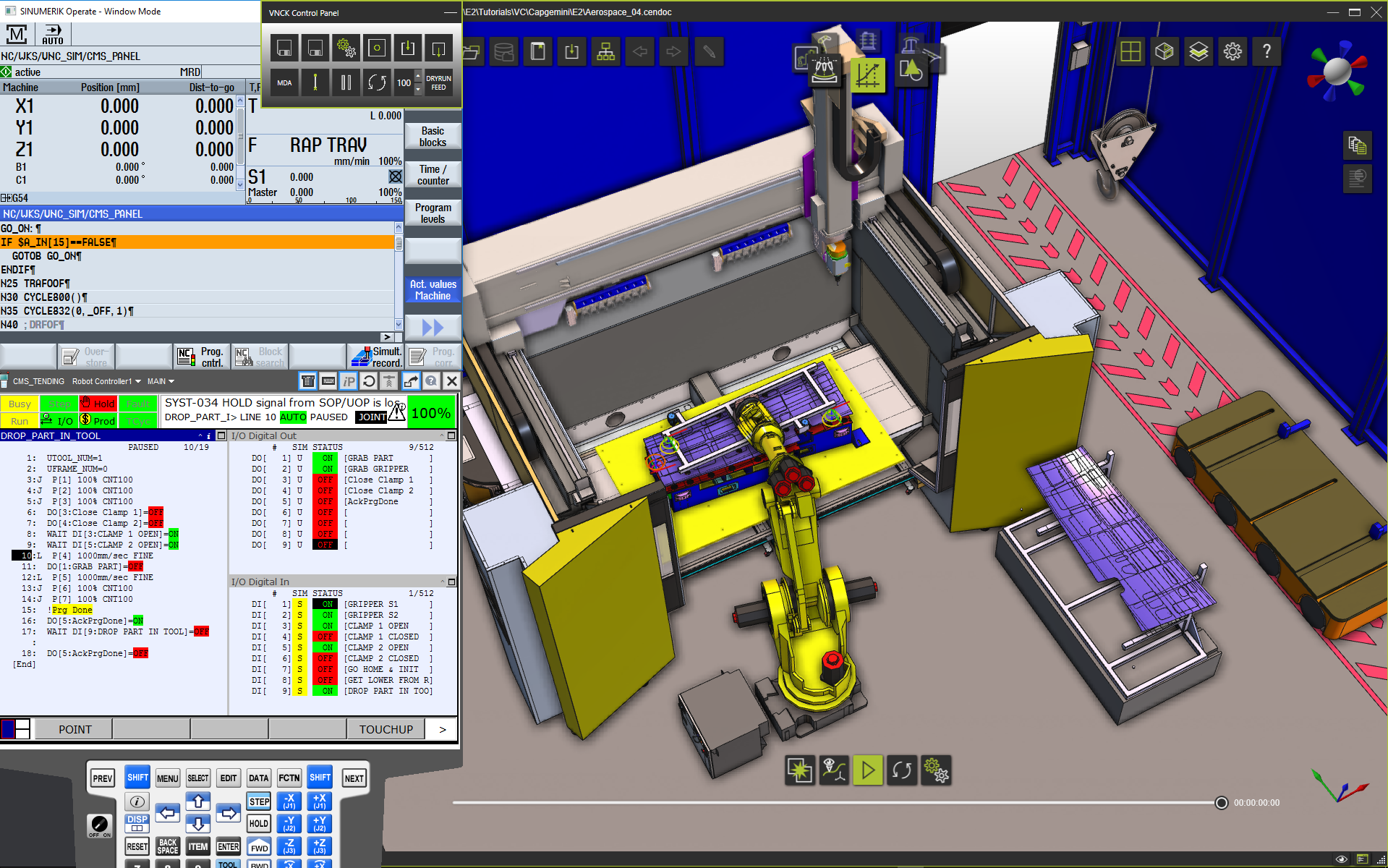Open the MAIN task dropdown
The image size is (1388, 868).
pyautogui.click(x=161, y=381)
